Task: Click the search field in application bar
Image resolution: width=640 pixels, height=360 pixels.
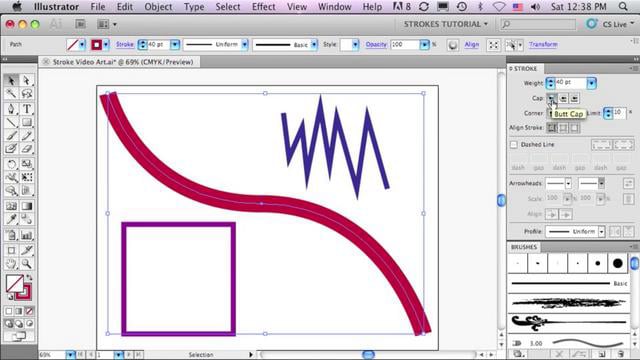Action: 538,24
